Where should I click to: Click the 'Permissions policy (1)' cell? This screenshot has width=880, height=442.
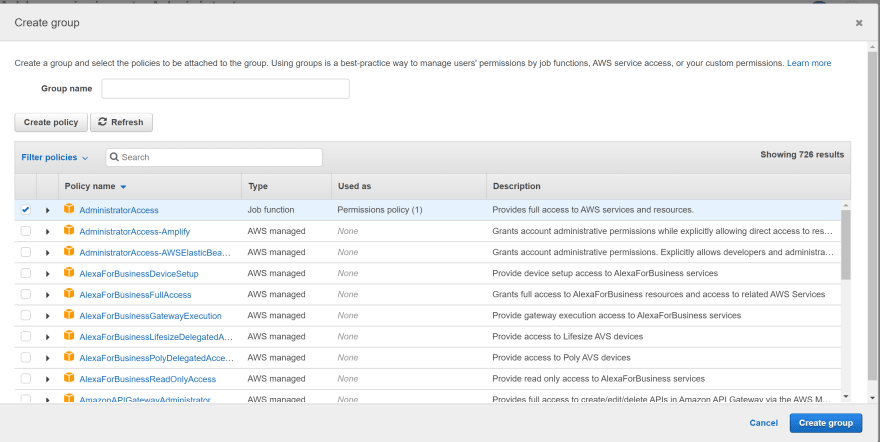point(380,210)
